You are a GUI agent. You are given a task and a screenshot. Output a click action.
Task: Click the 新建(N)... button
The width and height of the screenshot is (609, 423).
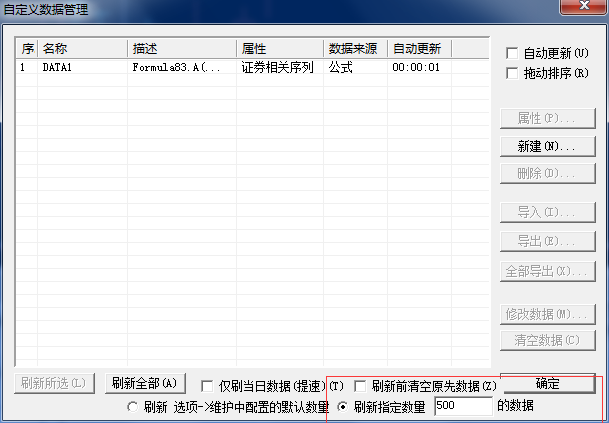(548, 146)
